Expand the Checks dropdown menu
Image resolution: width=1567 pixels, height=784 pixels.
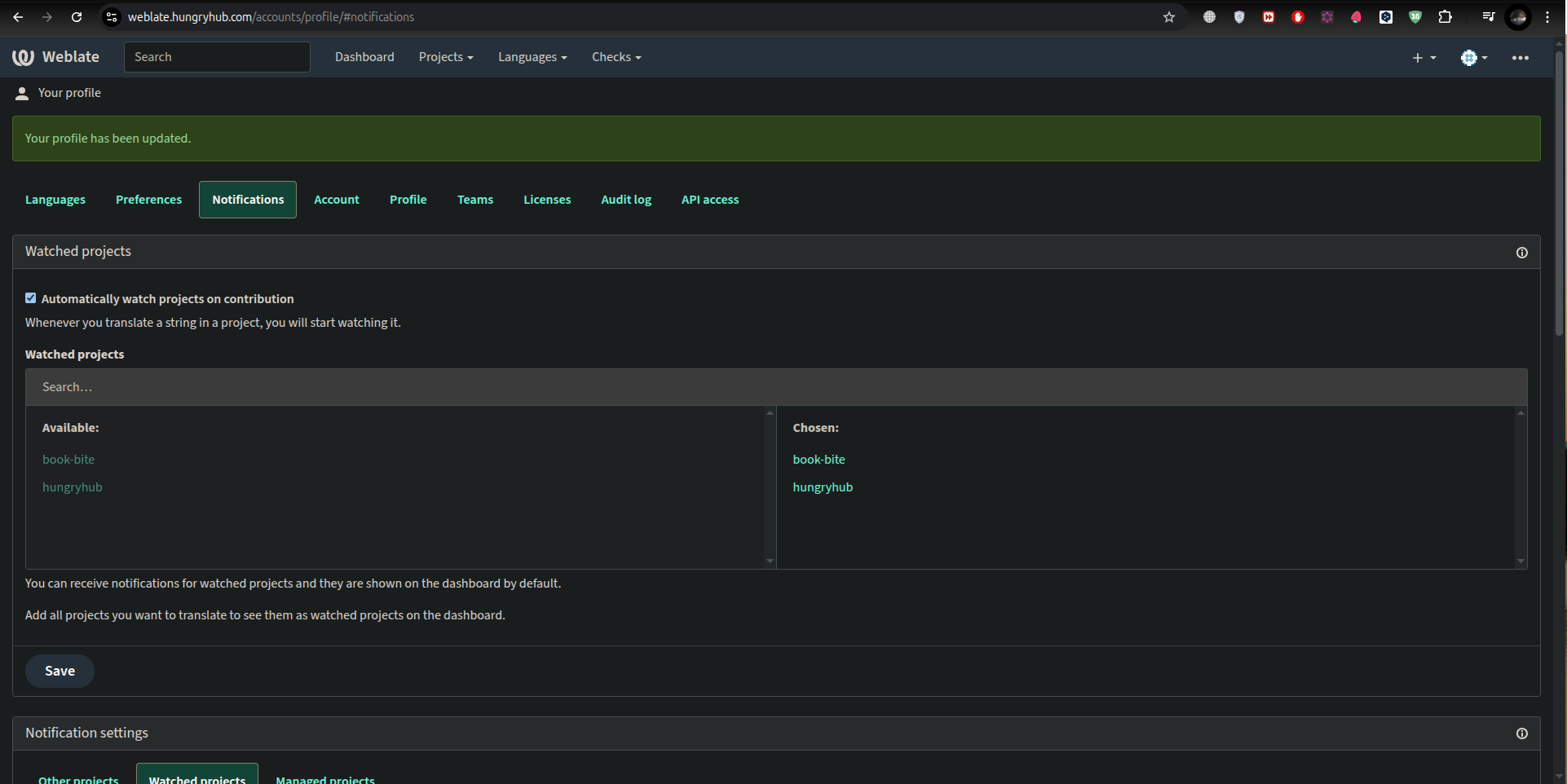click(x=616, y=57)
